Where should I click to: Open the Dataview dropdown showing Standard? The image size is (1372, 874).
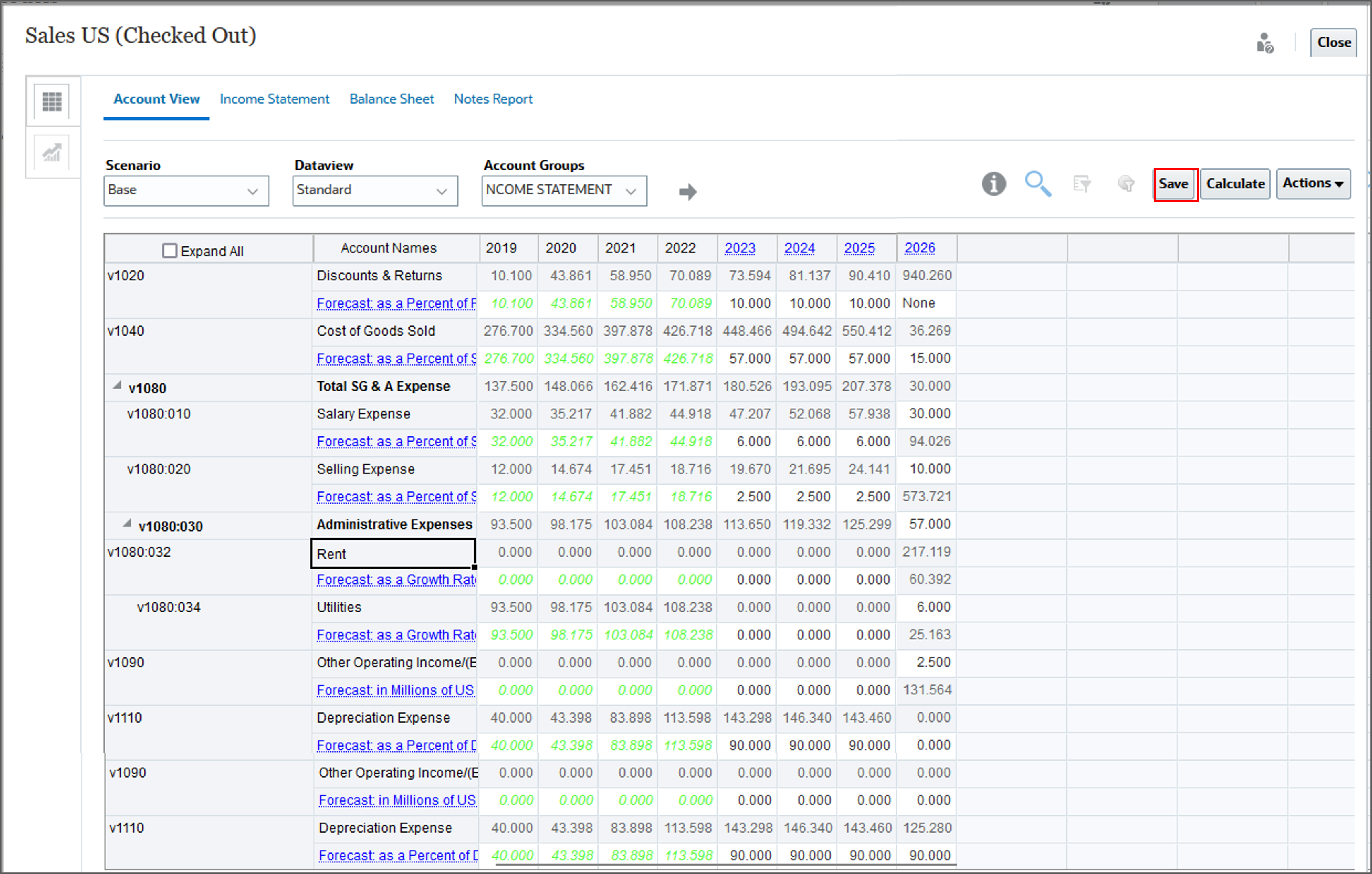click(375, 191)
